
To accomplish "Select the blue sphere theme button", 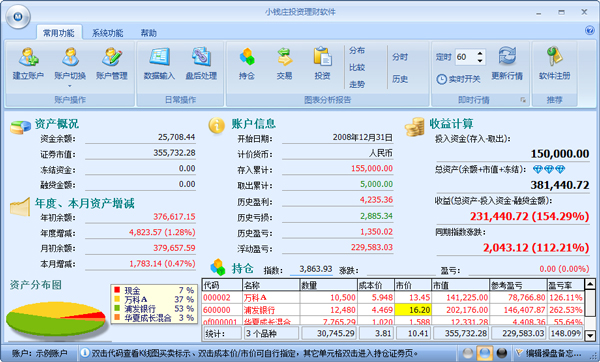I will (x=484, y=353).
